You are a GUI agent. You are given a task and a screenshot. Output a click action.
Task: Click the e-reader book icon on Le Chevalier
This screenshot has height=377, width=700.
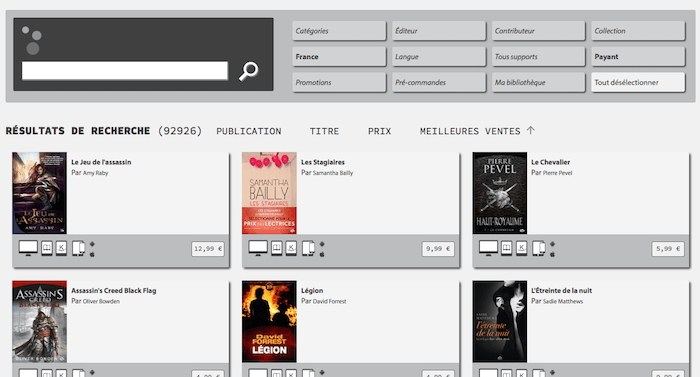507,248
